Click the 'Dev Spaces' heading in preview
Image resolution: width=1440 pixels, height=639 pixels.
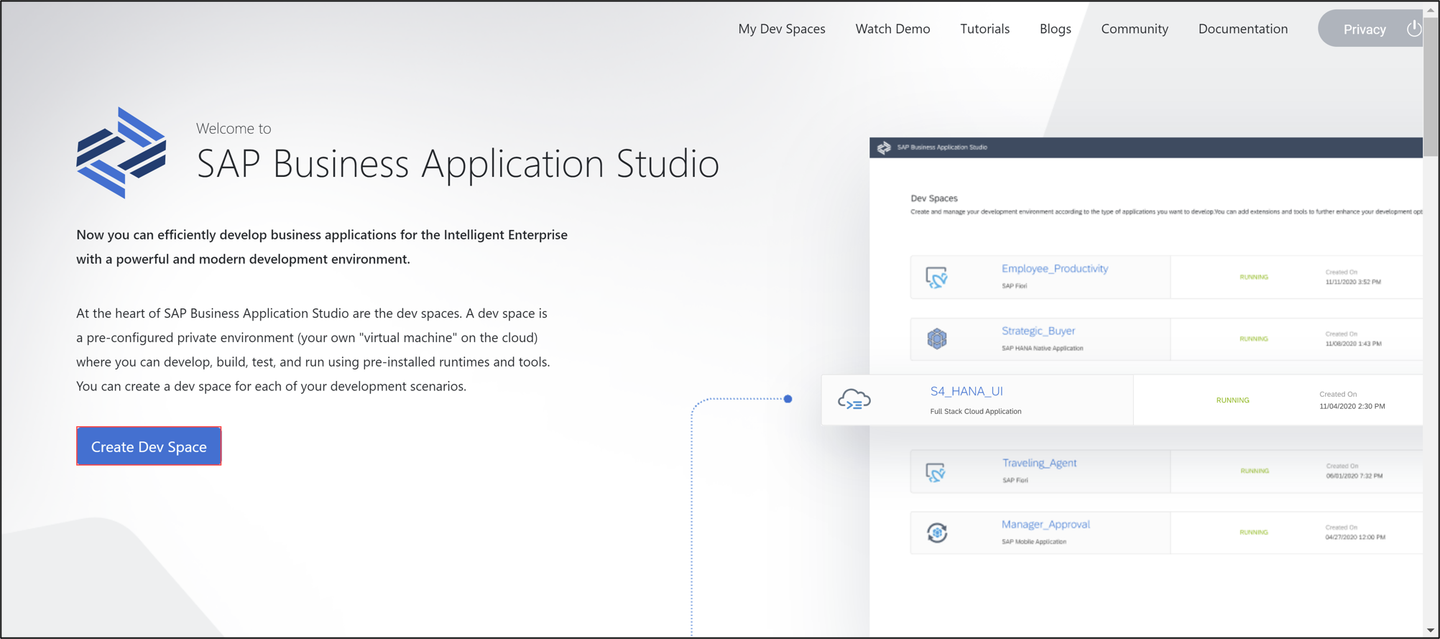934,199
